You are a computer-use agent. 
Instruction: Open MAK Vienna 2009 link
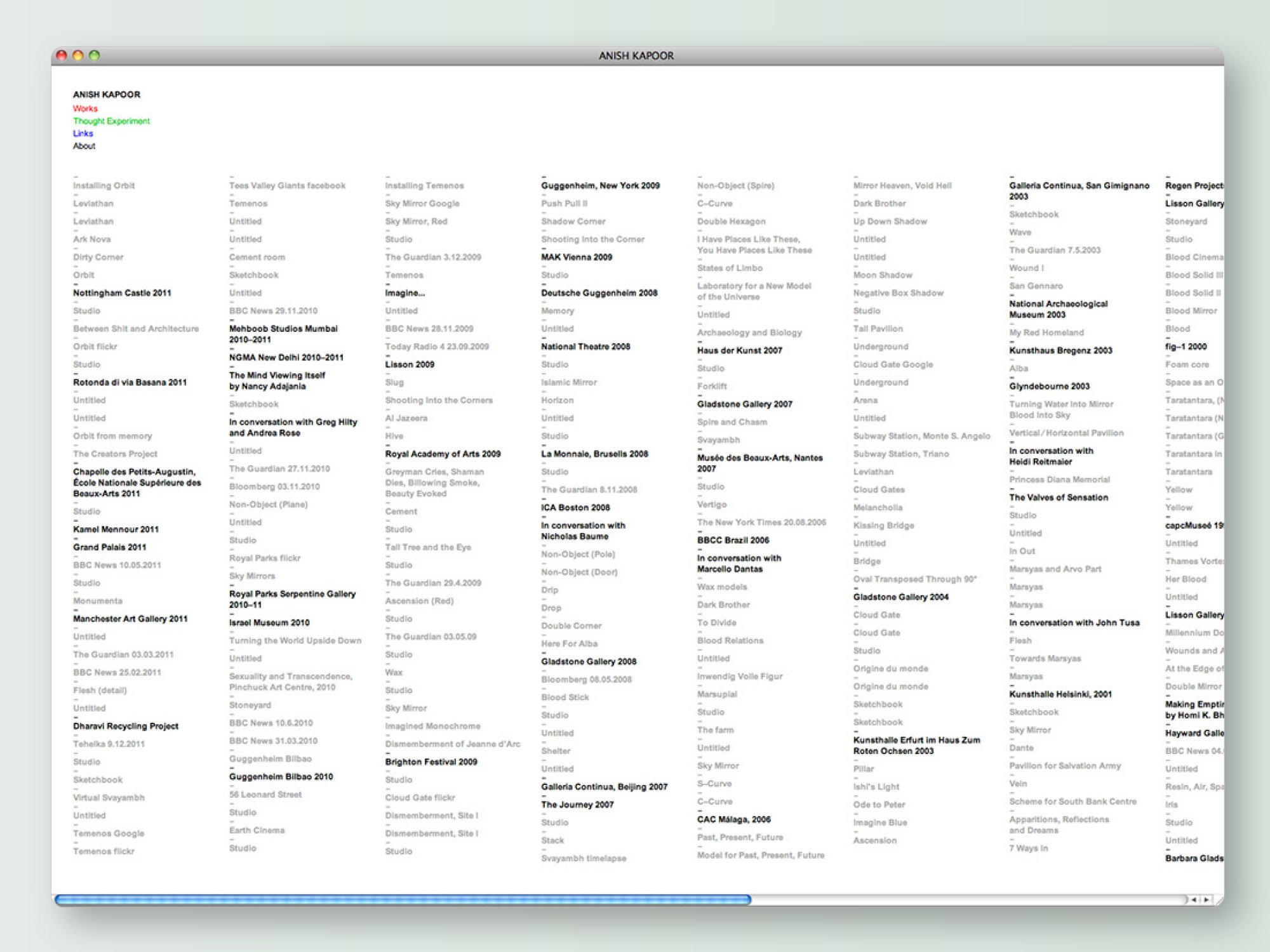coord(577,257)
